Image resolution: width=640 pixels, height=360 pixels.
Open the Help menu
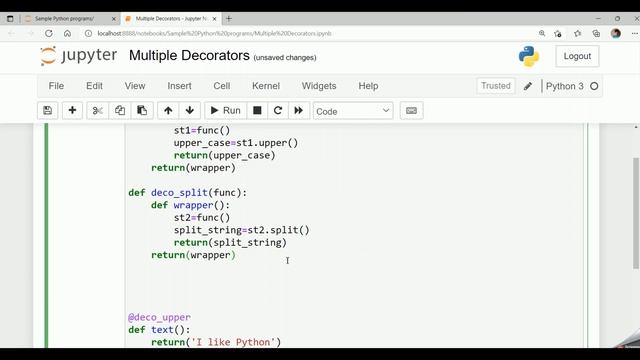click(368, 86)
